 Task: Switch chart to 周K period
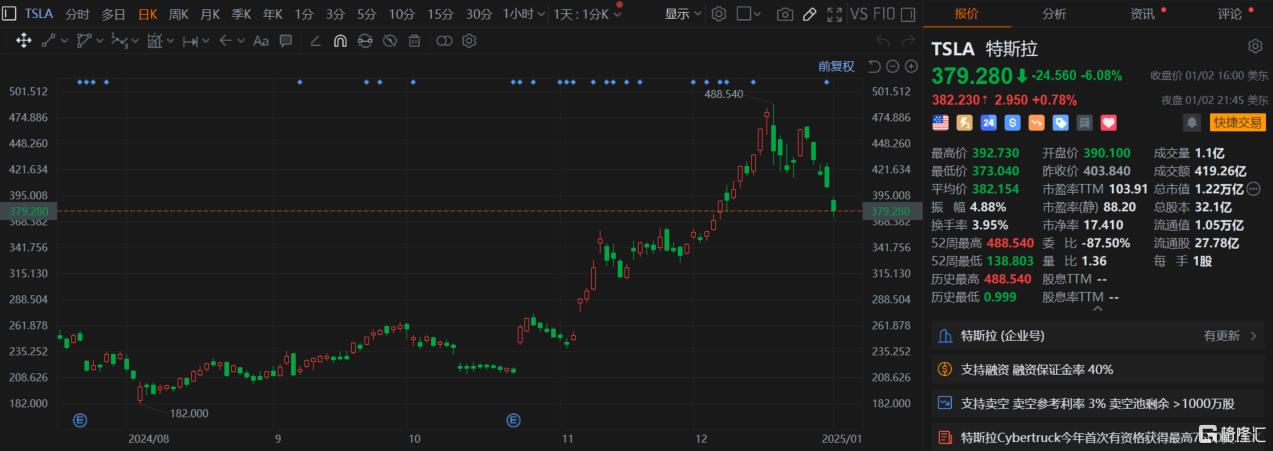click(x=178, y=14)
